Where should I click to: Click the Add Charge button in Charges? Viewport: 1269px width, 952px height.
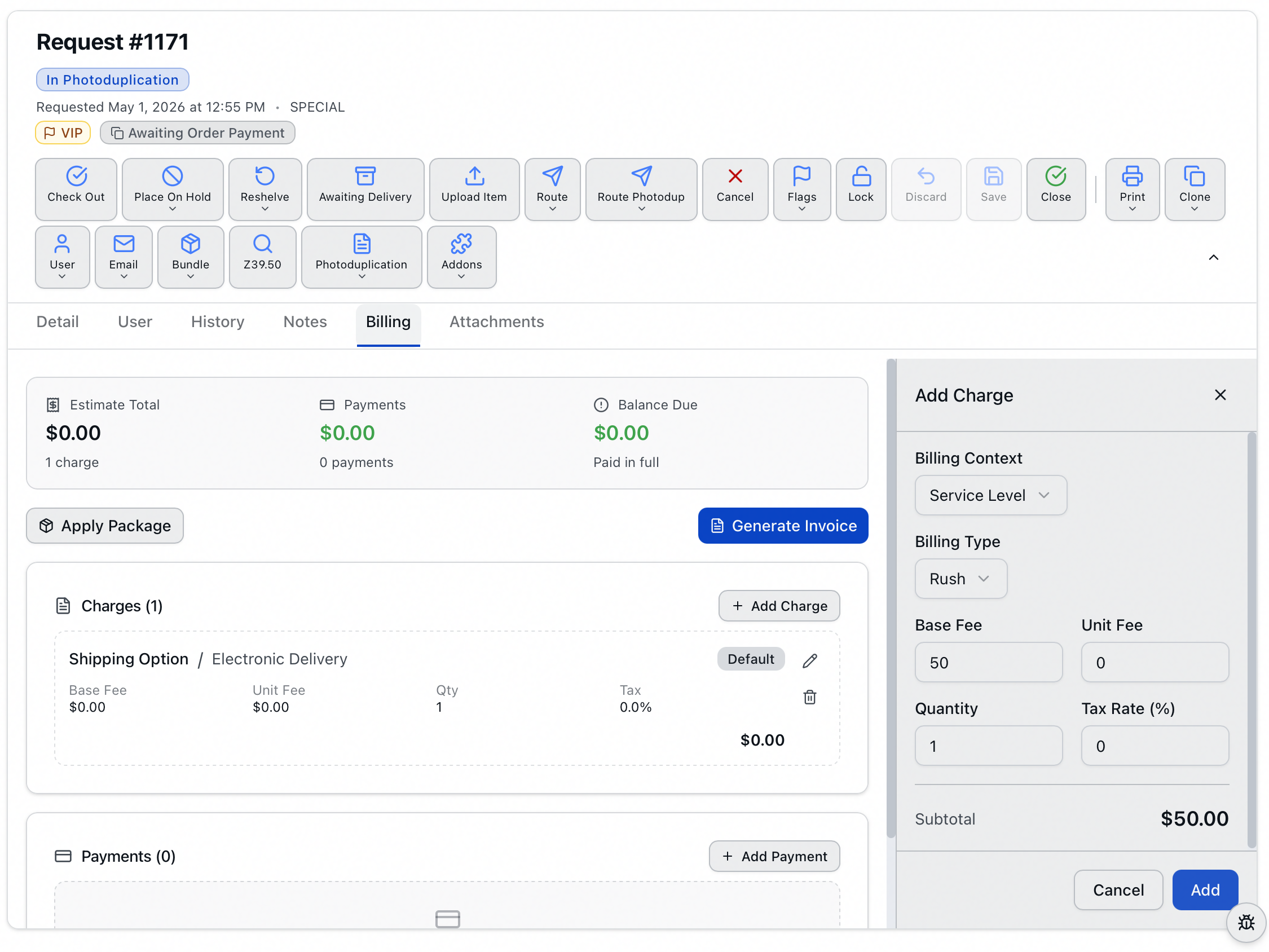[778, 605]
